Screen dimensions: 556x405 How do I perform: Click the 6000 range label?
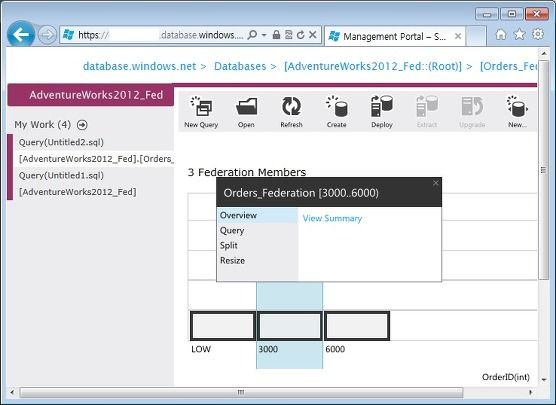coord(335,349)
